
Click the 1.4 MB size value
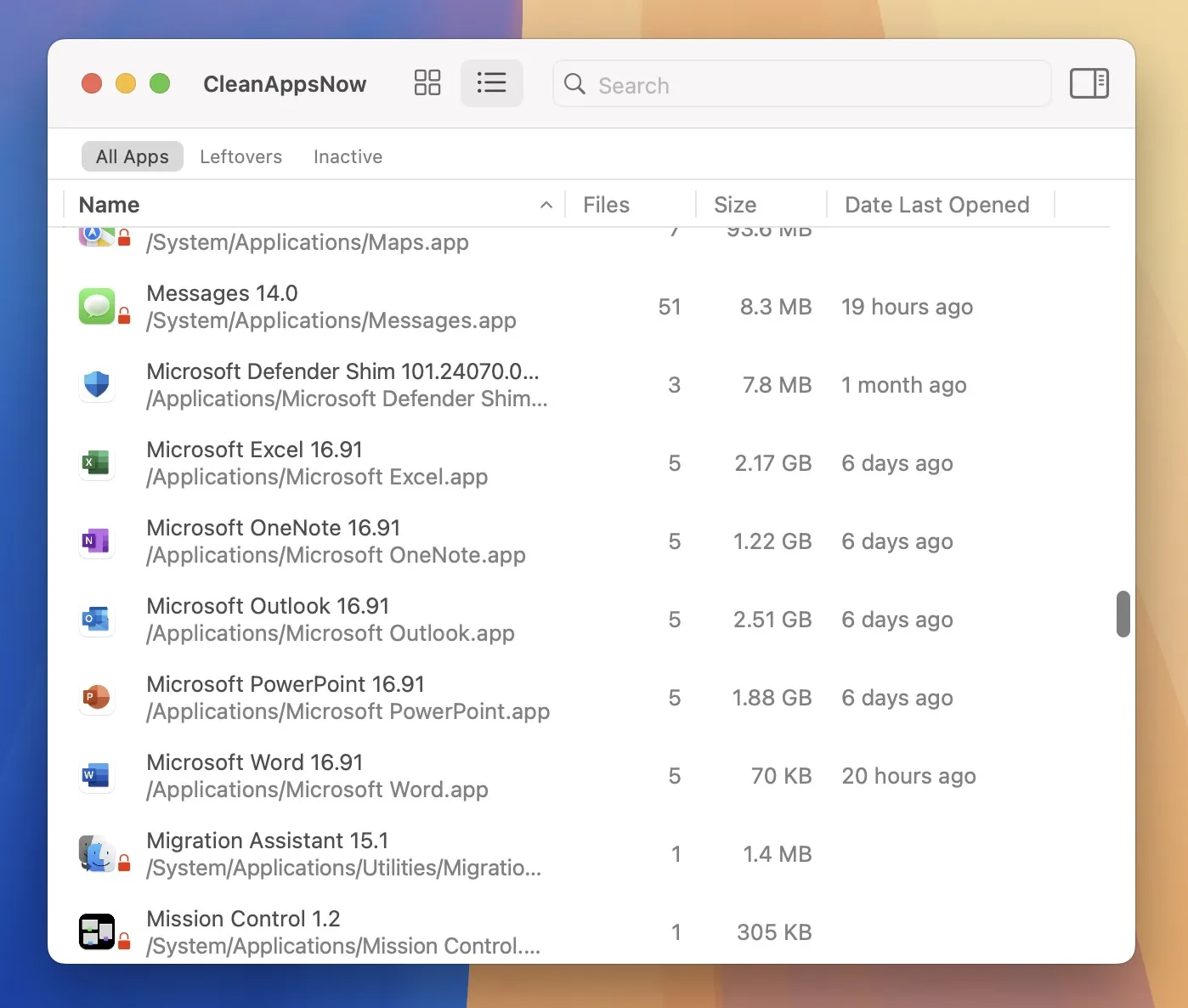778,854
